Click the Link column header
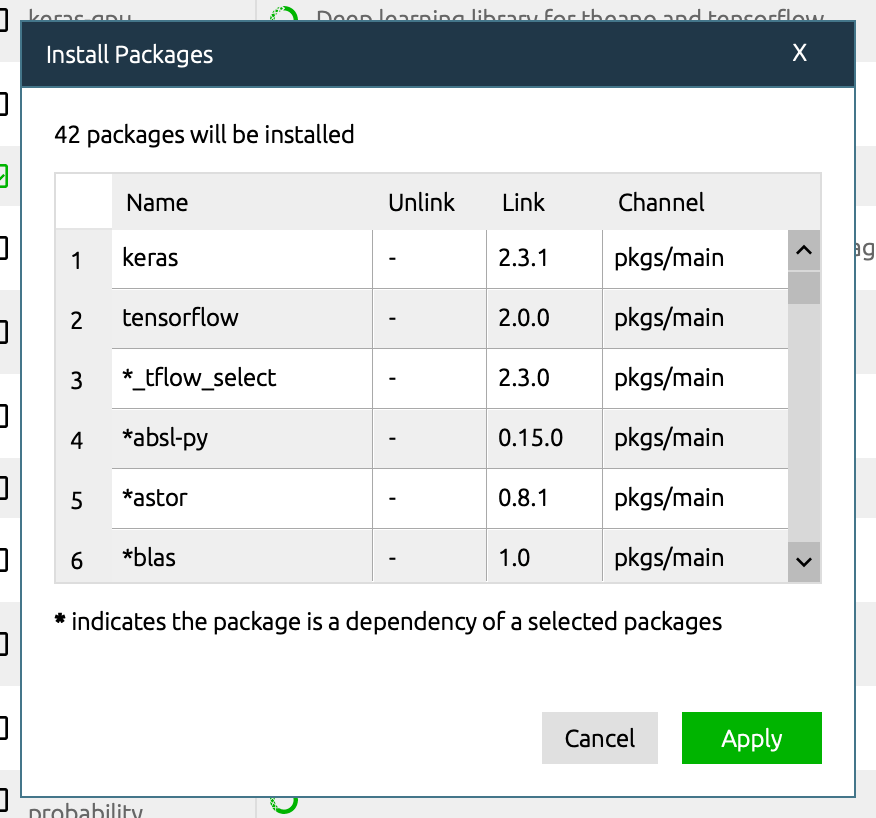Viewport: 876px width, 818px height. click(523, 203)
